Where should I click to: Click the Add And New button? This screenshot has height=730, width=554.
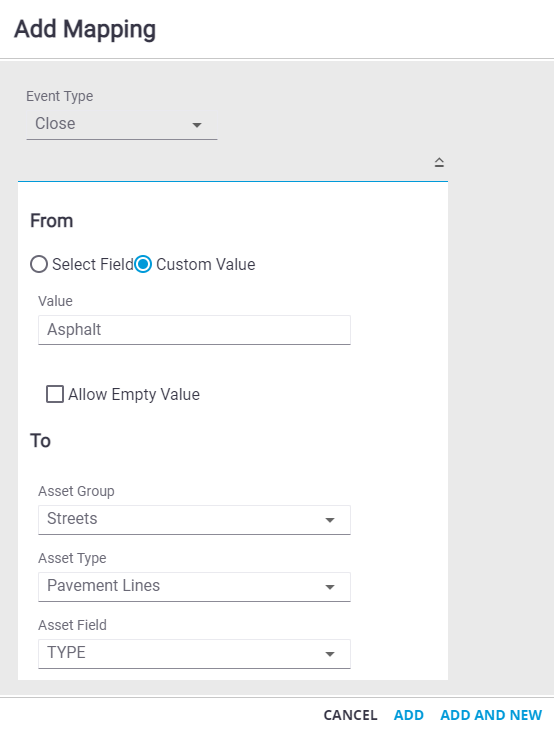491,715
